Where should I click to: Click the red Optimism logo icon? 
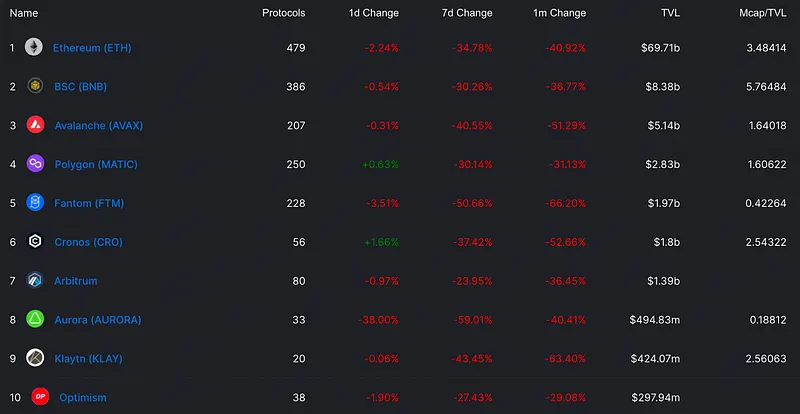coord(40,397)
